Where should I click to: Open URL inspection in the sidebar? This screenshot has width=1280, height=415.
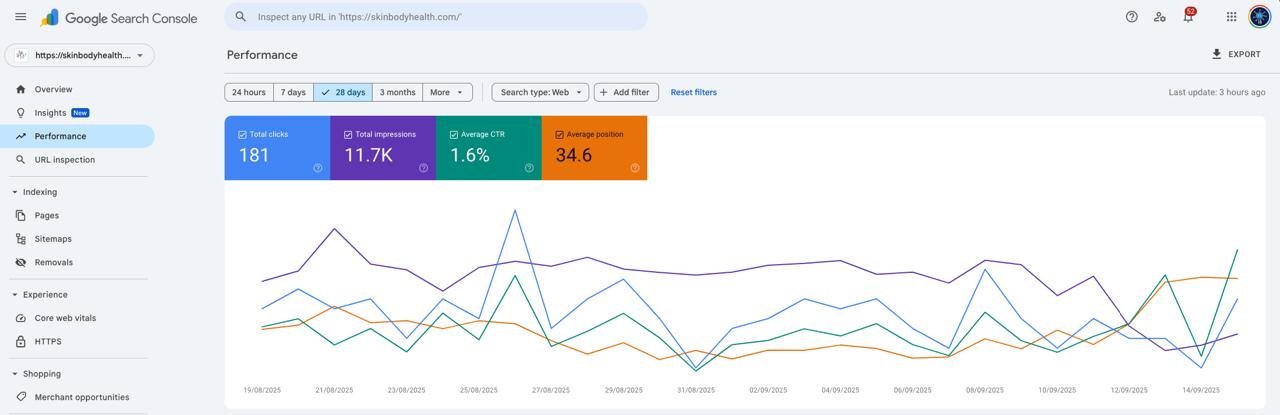(x=64, y=160)
